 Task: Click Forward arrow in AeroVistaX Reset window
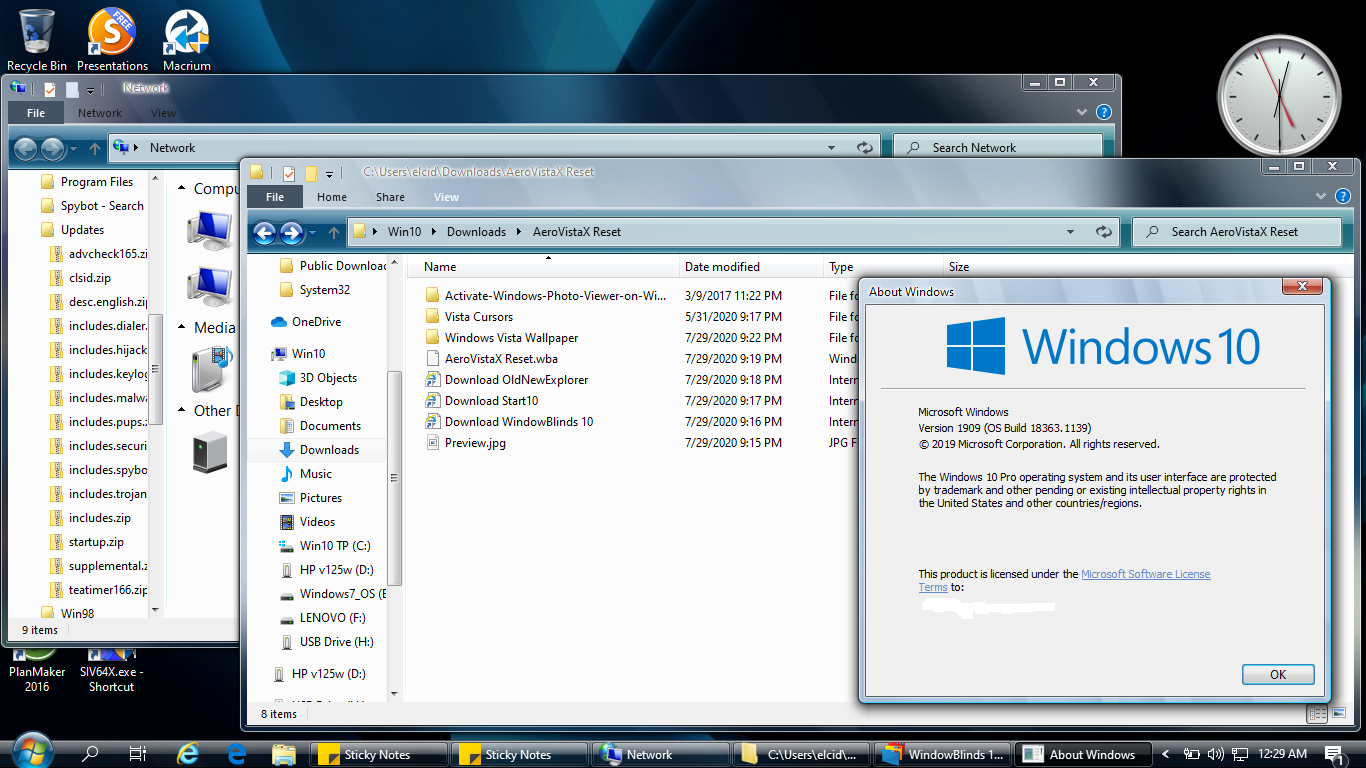(x=292, y=233)
